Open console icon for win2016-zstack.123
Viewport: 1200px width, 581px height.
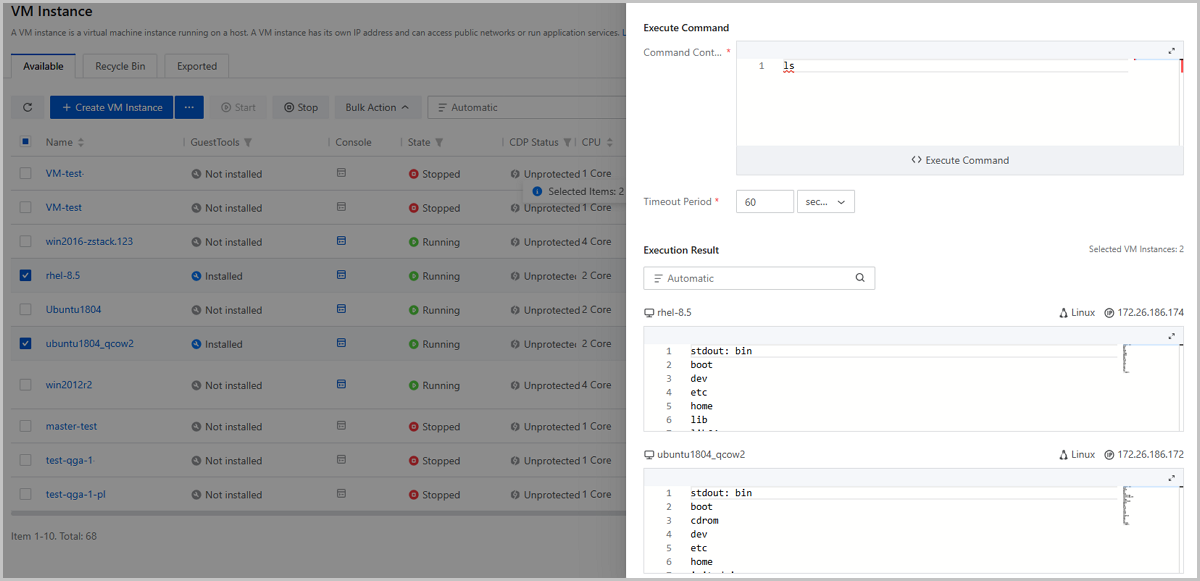click(341, 241)
